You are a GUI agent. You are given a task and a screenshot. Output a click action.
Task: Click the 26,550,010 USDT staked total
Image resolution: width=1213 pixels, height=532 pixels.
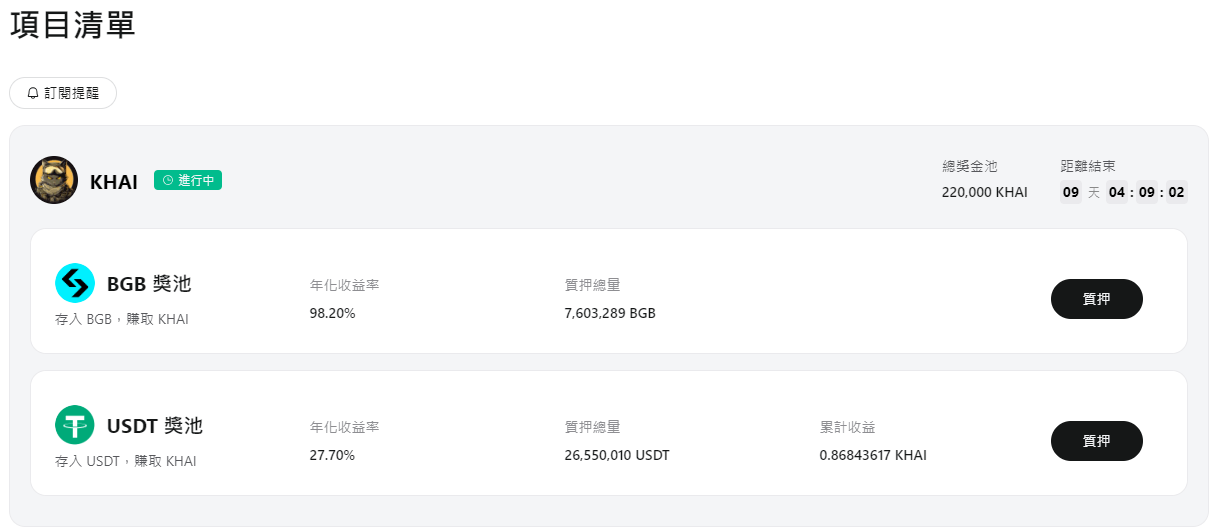click(x=617, y=455)
